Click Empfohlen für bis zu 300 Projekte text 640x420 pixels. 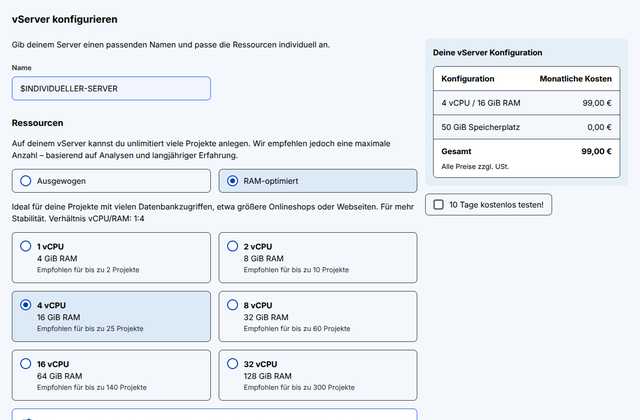click(299, 387)
